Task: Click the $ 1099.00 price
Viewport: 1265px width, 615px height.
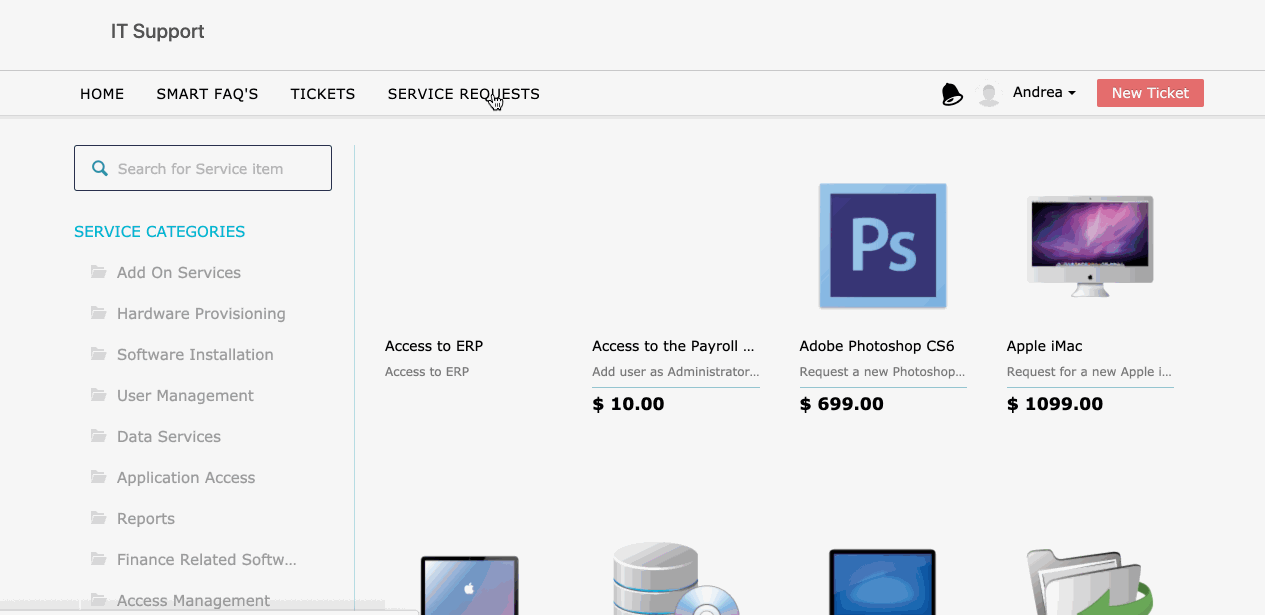Action: pos(1055,404)
